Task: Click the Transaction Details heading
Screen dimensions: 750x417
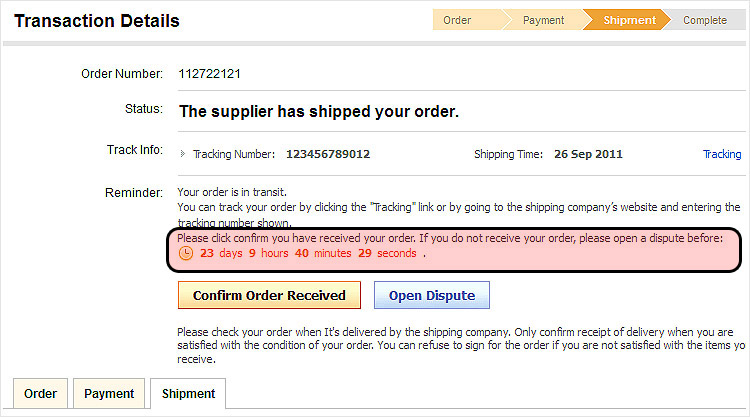Action: click(97, 20)
